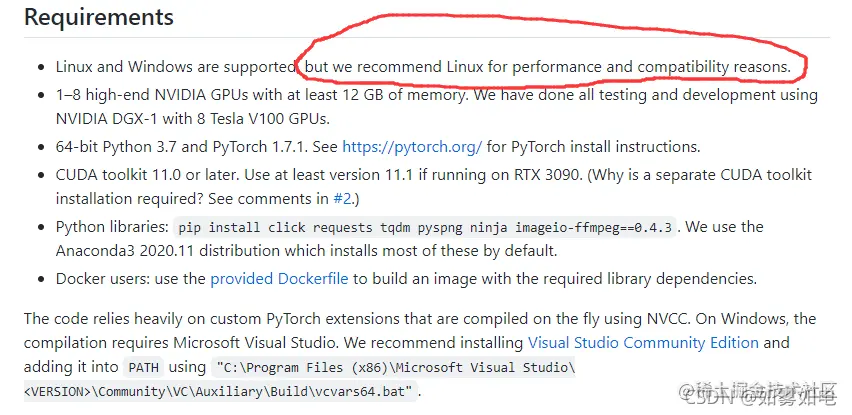Screen dimensions: 852x415
Task: Click the pip install command code block
Action: (425, 228)
